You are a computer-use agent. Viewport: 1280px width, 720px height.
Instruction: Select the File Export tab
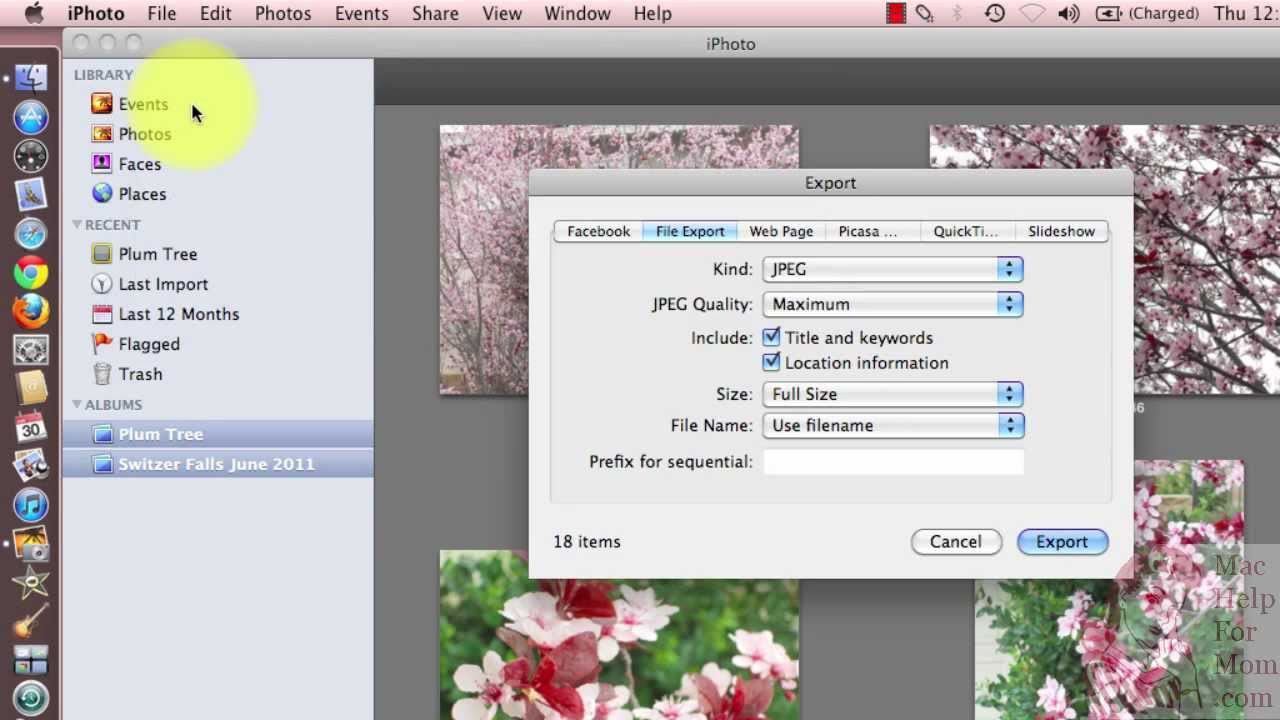690,231
